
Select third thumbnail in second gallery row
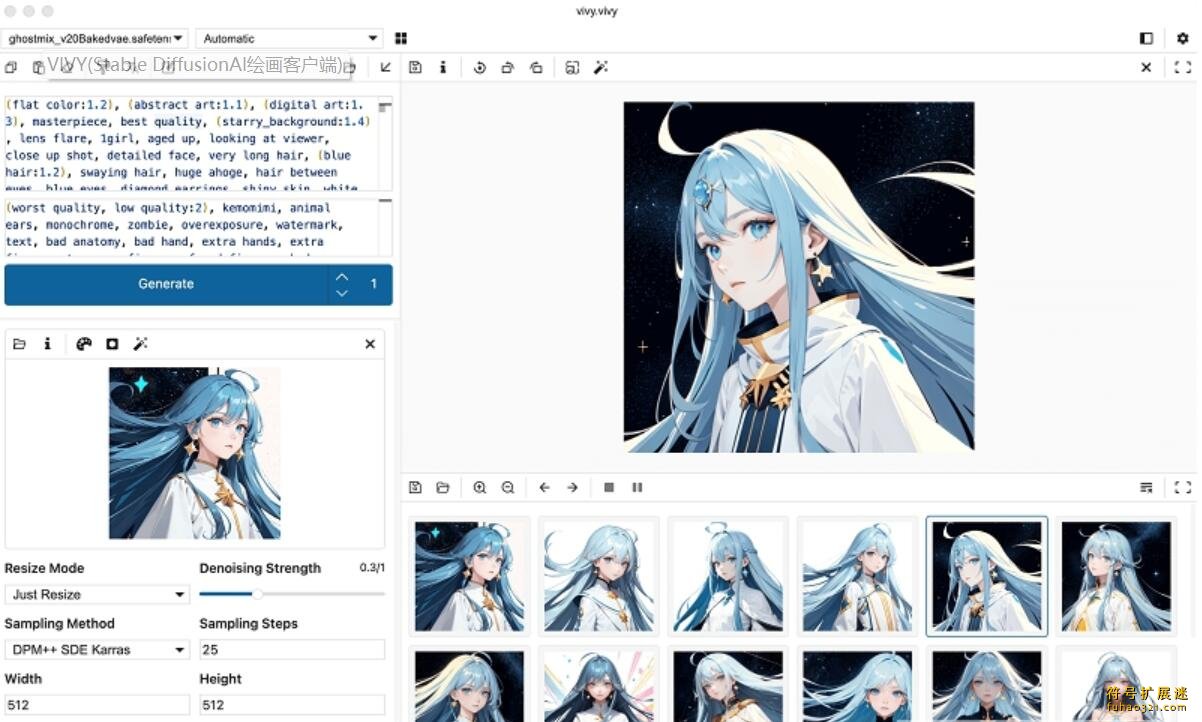[x=728, y=684]
